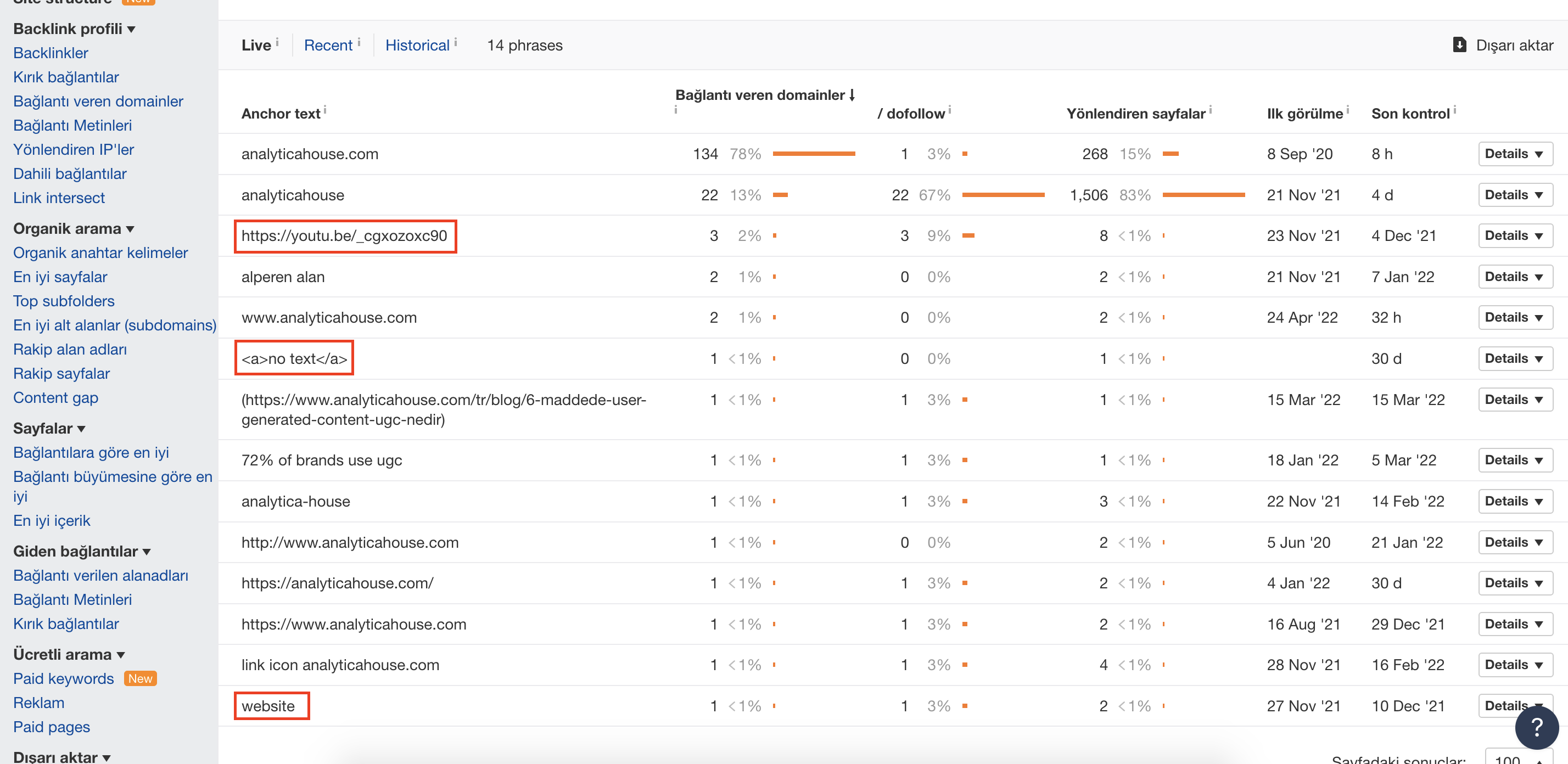Open Paid keywords sidebar link
Viewport: 1568px width, 764px height.
63,678
